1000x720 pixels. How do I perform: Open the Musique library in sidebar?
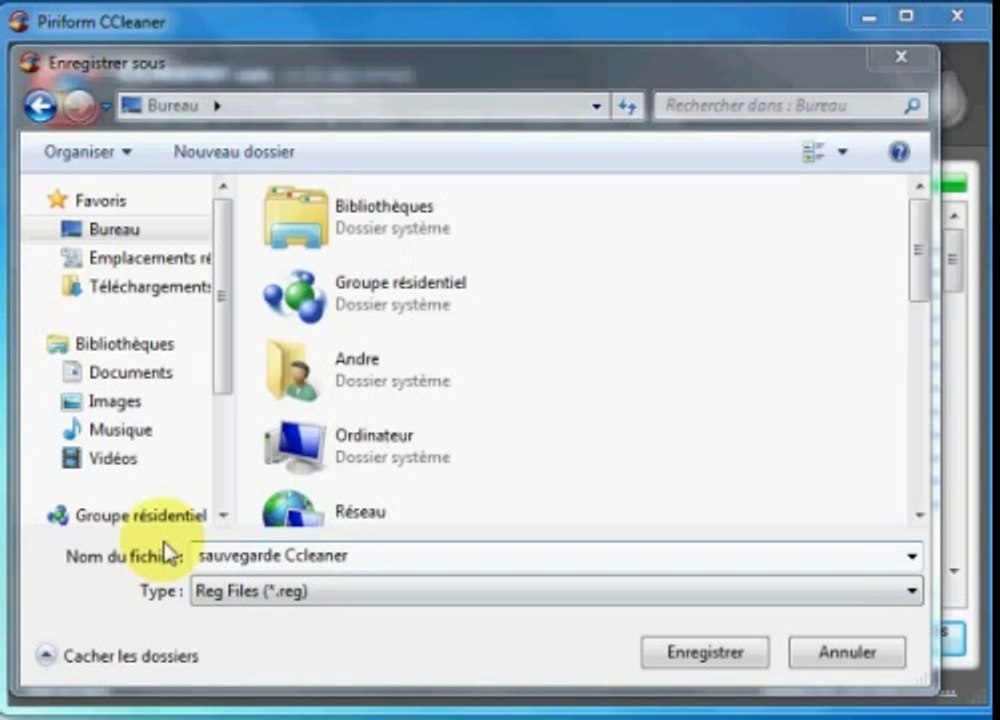(121, 430)
